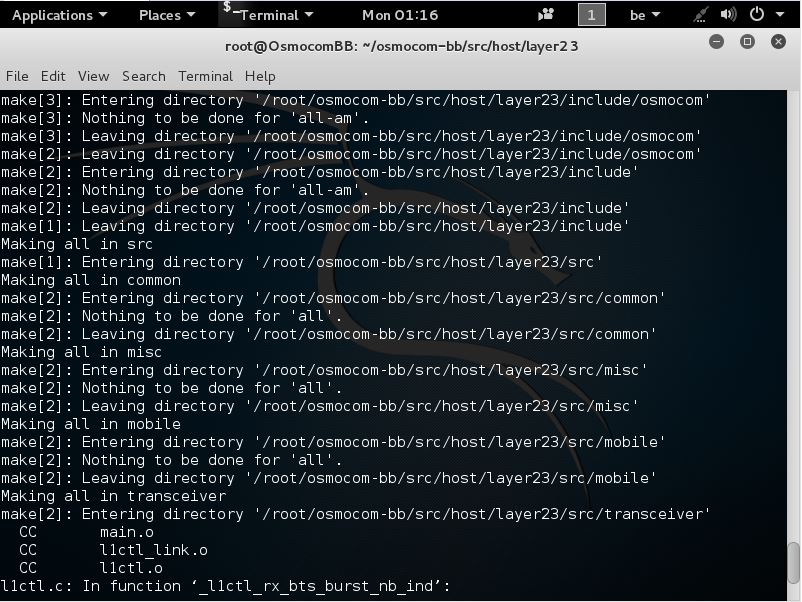Click make[3] "Nothing to be done for 'all-am'" line
Screen dimensions: 802x602
pos(185,118)
